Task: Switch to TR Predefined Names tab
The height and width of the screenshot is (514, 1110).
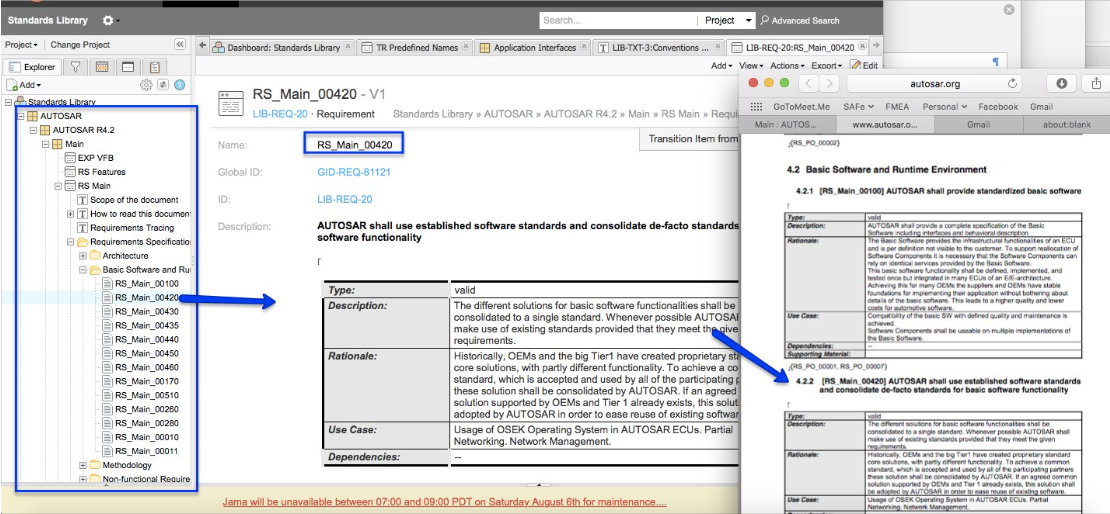Action: tap(415, 48)
